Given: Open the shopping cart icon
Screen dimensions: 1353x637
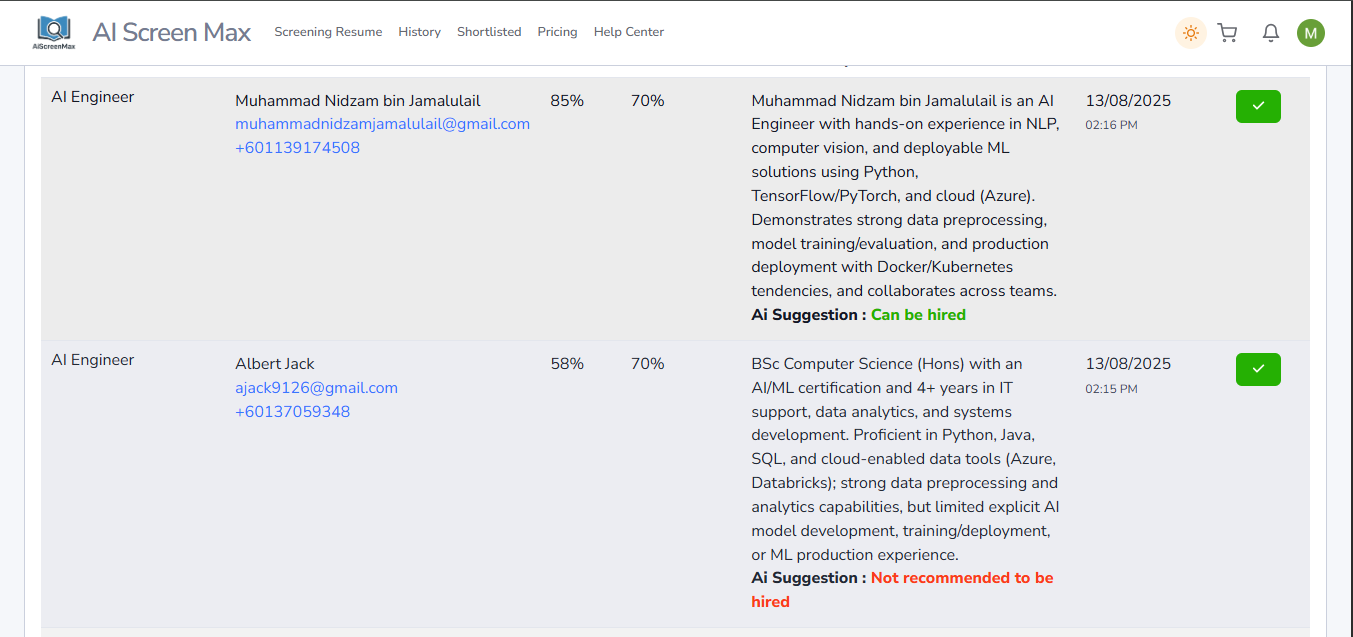Looking at the screenshot, I should [1227, 33].
